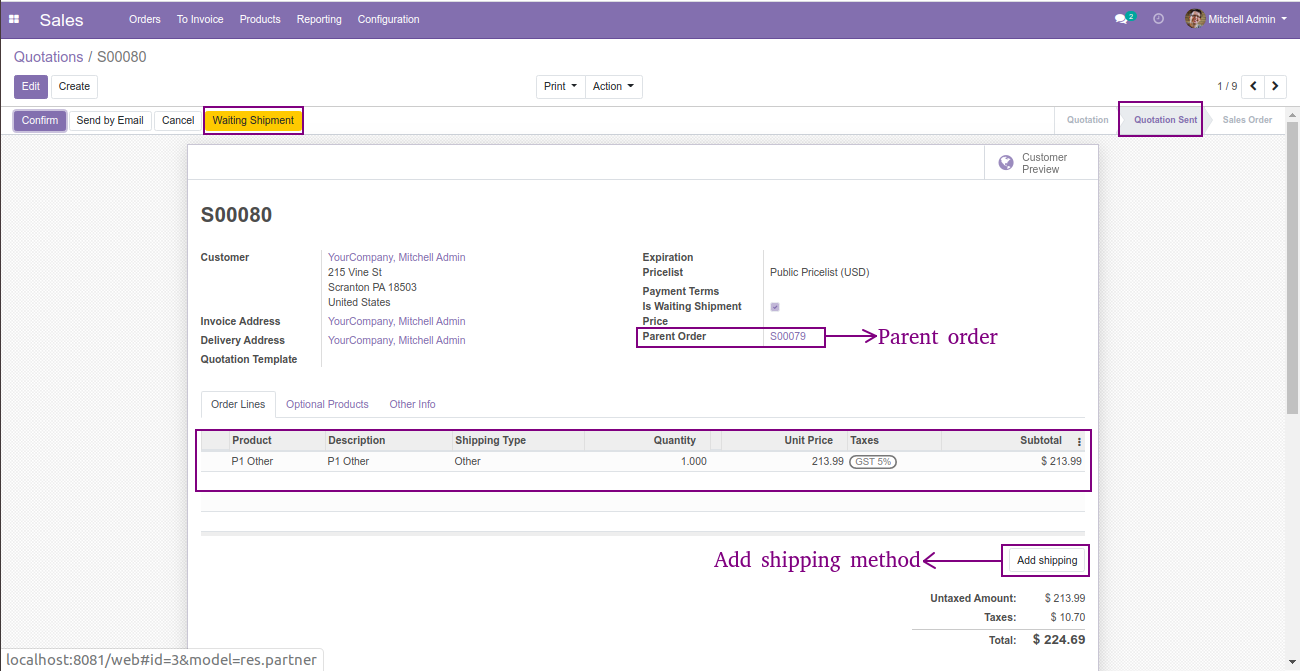This screenshot has width=1300, height=671.
Task: Sort by Description column header
Action: click(x=389, y=440)
